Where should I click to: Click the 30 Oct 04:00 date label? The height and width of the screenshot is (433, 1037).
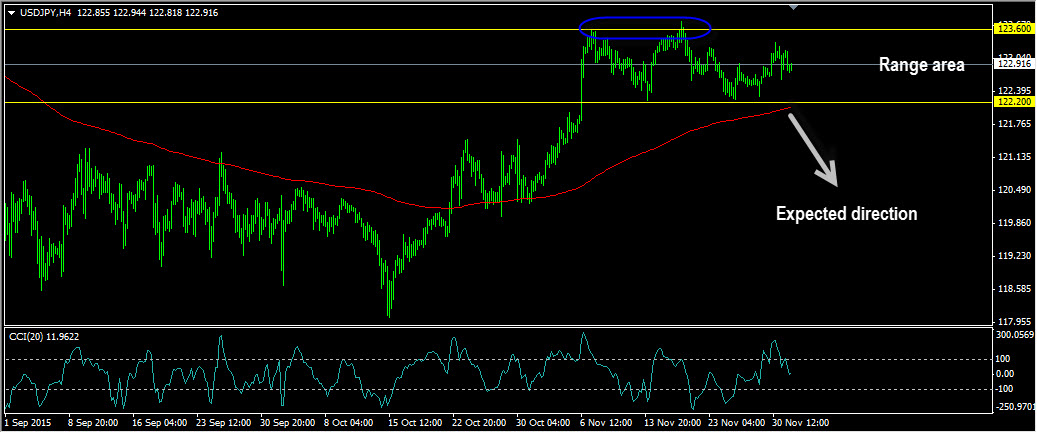click(544, 422)
